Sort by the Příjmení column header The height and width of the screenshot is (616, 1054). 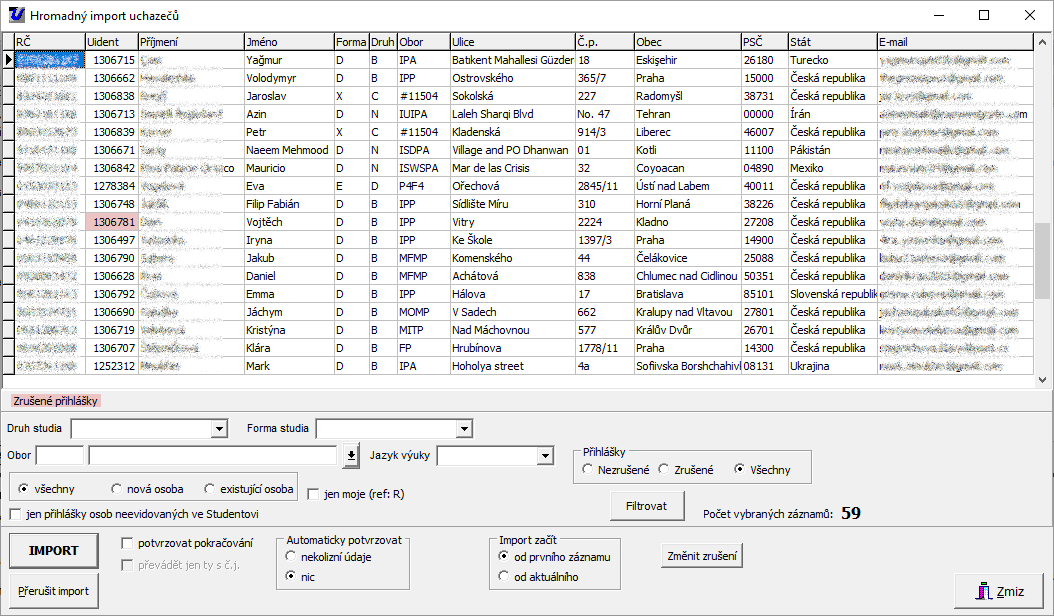coord(190,42)
